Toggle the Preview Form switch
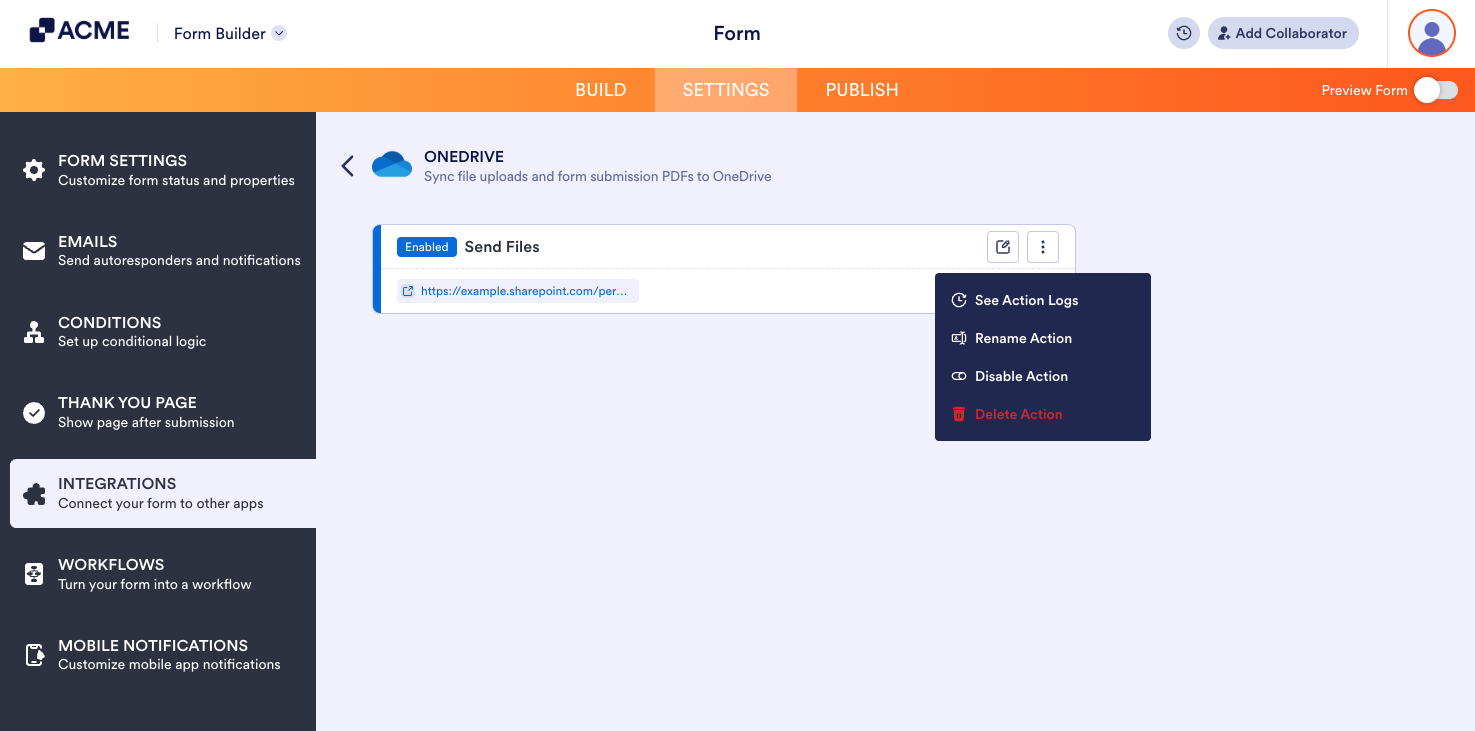 (1436, 89)
